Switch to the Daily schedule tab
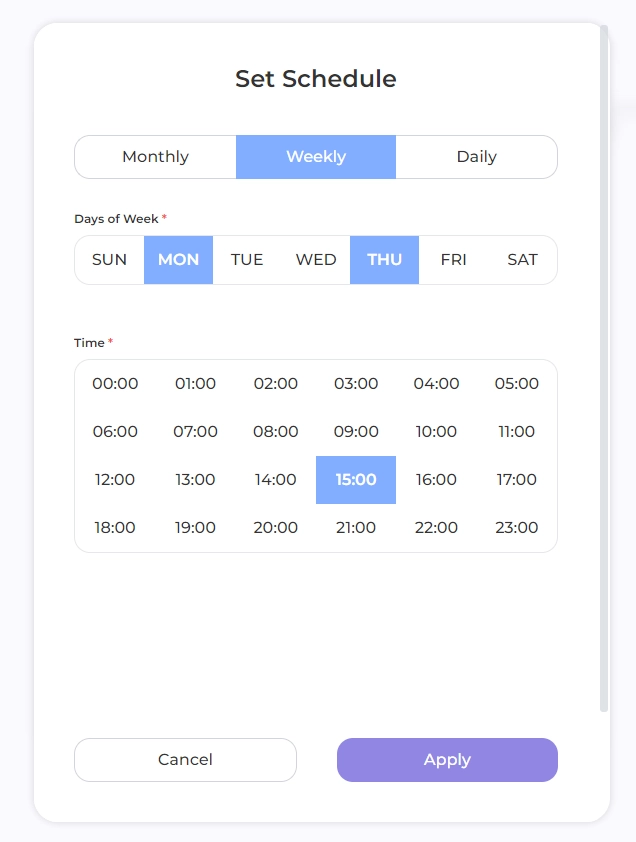This screenshot has height=842, width=636. [x=476, y=157]
